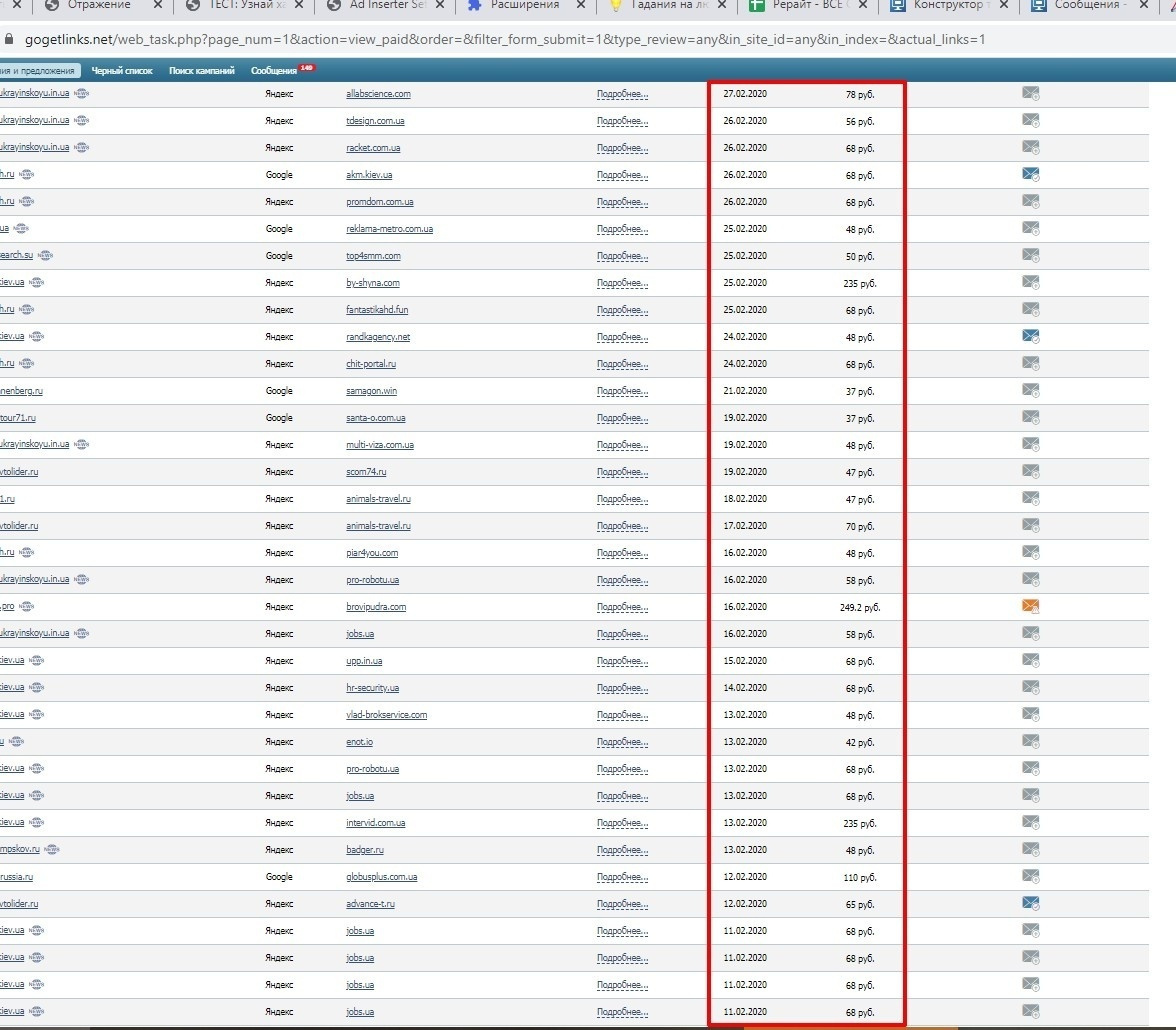Click the Extensions tab puzzle icon
The image size is (1176, 1030).
point(474,5)
